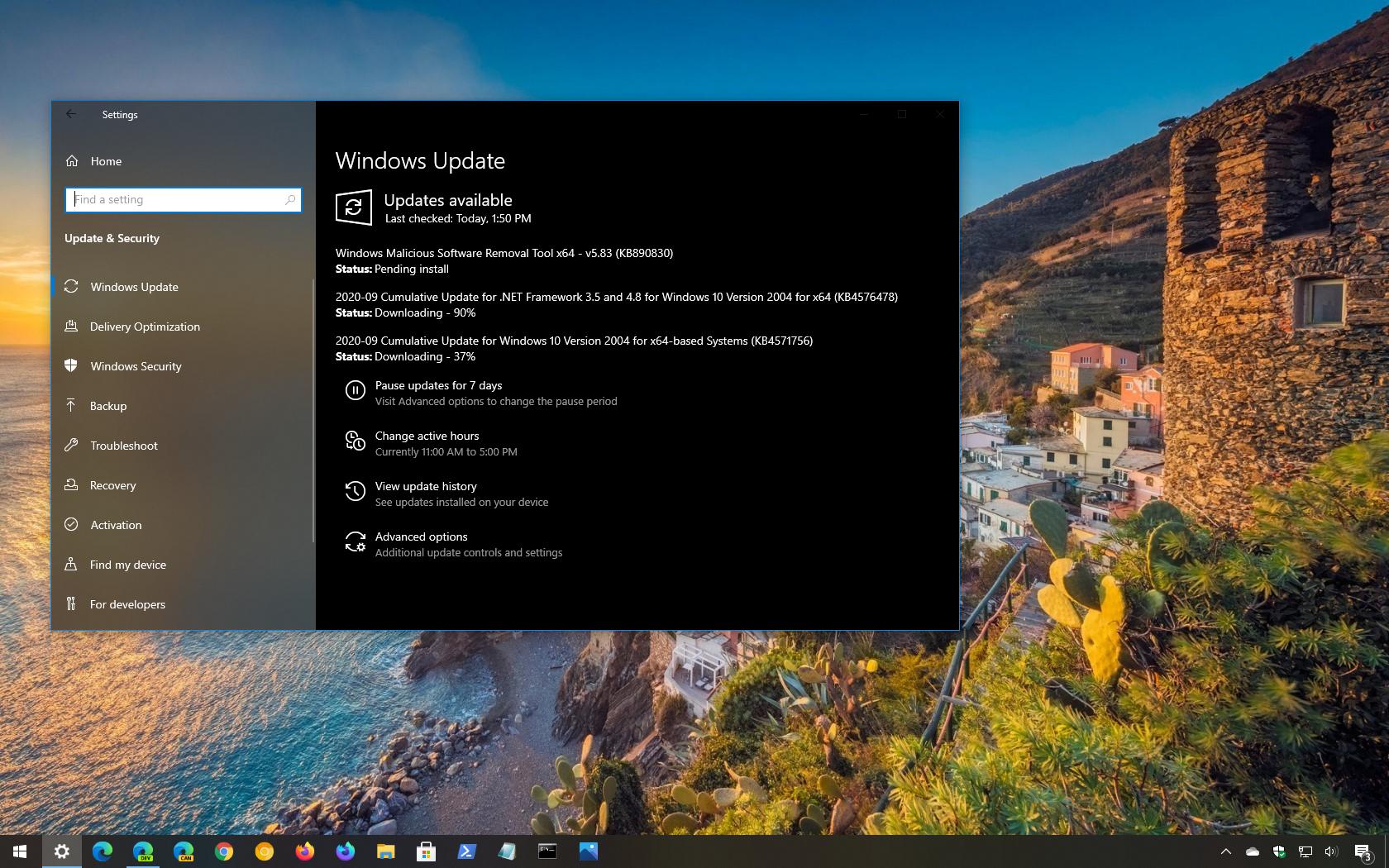Open Find my device settings
This screenshot has width=1389, height=868.
126,565
